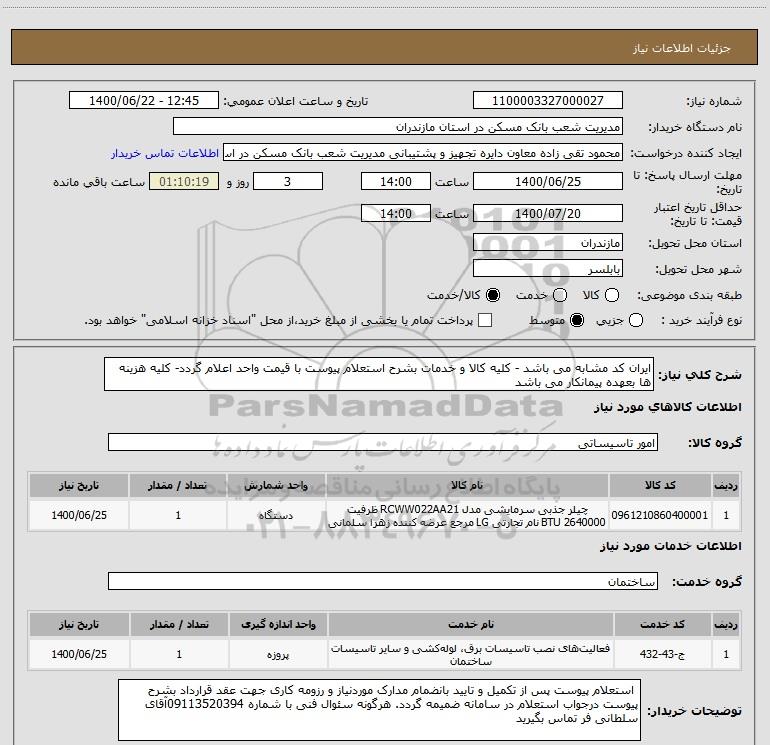Click the announcement date field 1400/06/22 - 12:45

pos(144,101)
